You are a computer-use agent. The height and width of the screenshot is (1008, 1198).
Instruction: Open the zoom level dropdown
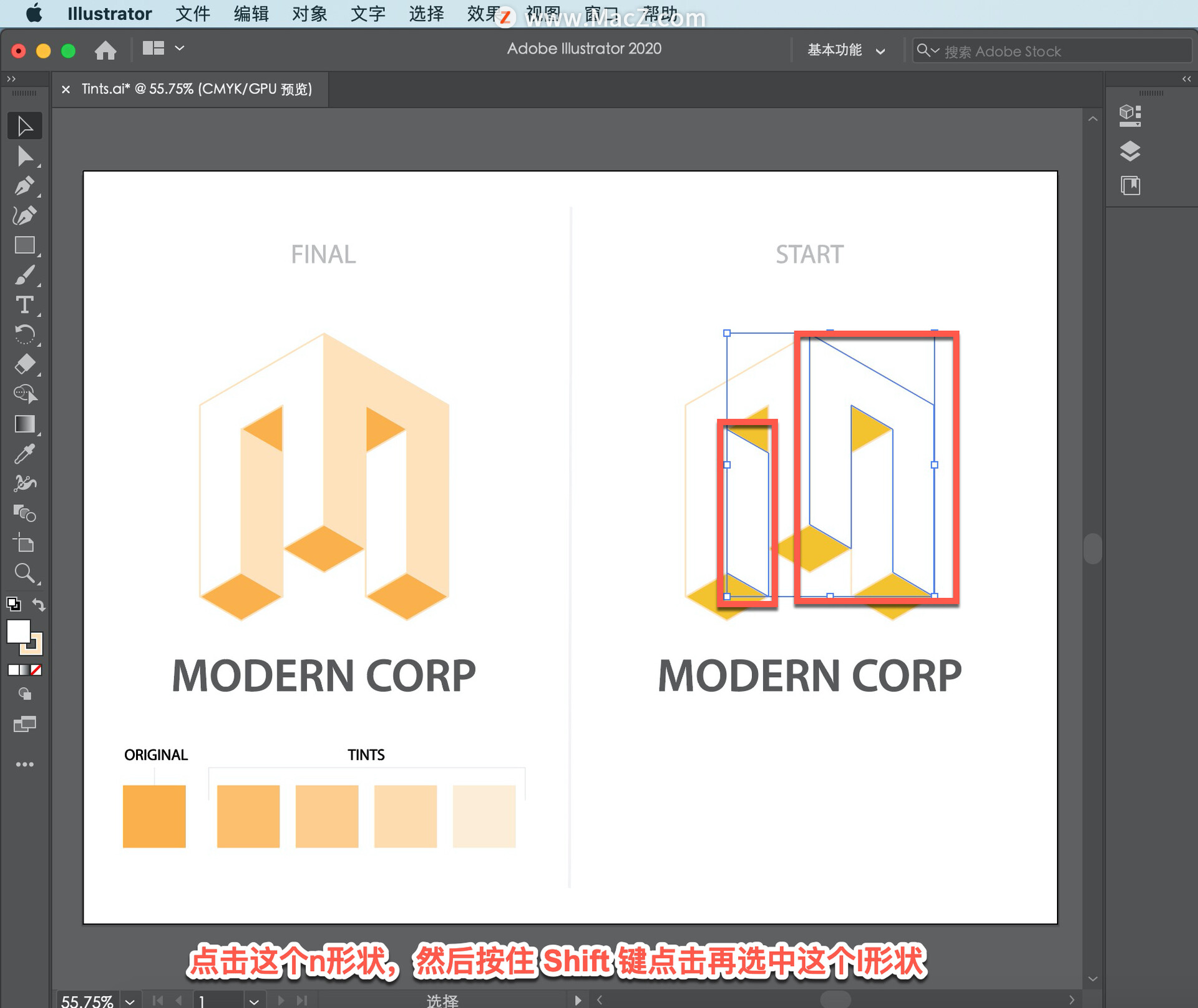tap(130, 1001)
